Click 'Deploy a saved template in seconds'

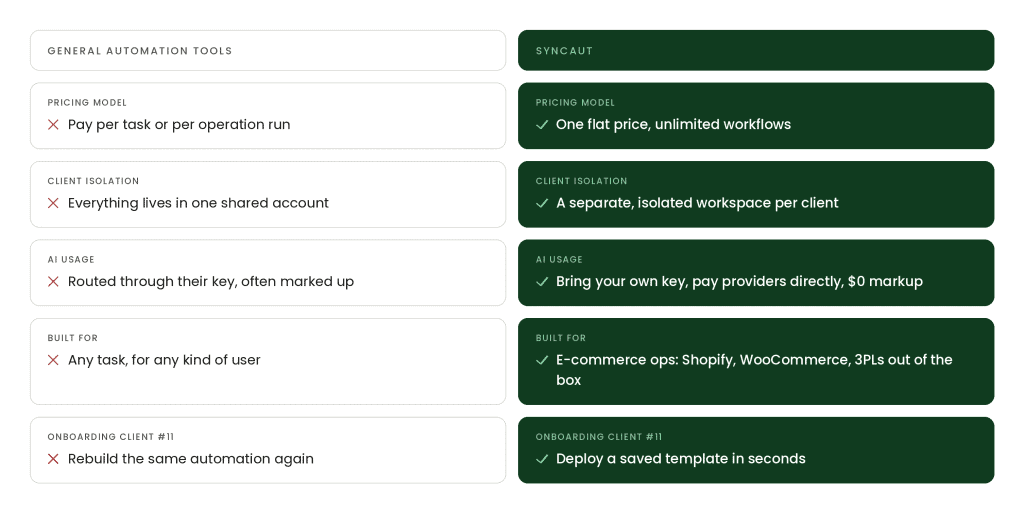pyautogui.click(x=680, y=459)
